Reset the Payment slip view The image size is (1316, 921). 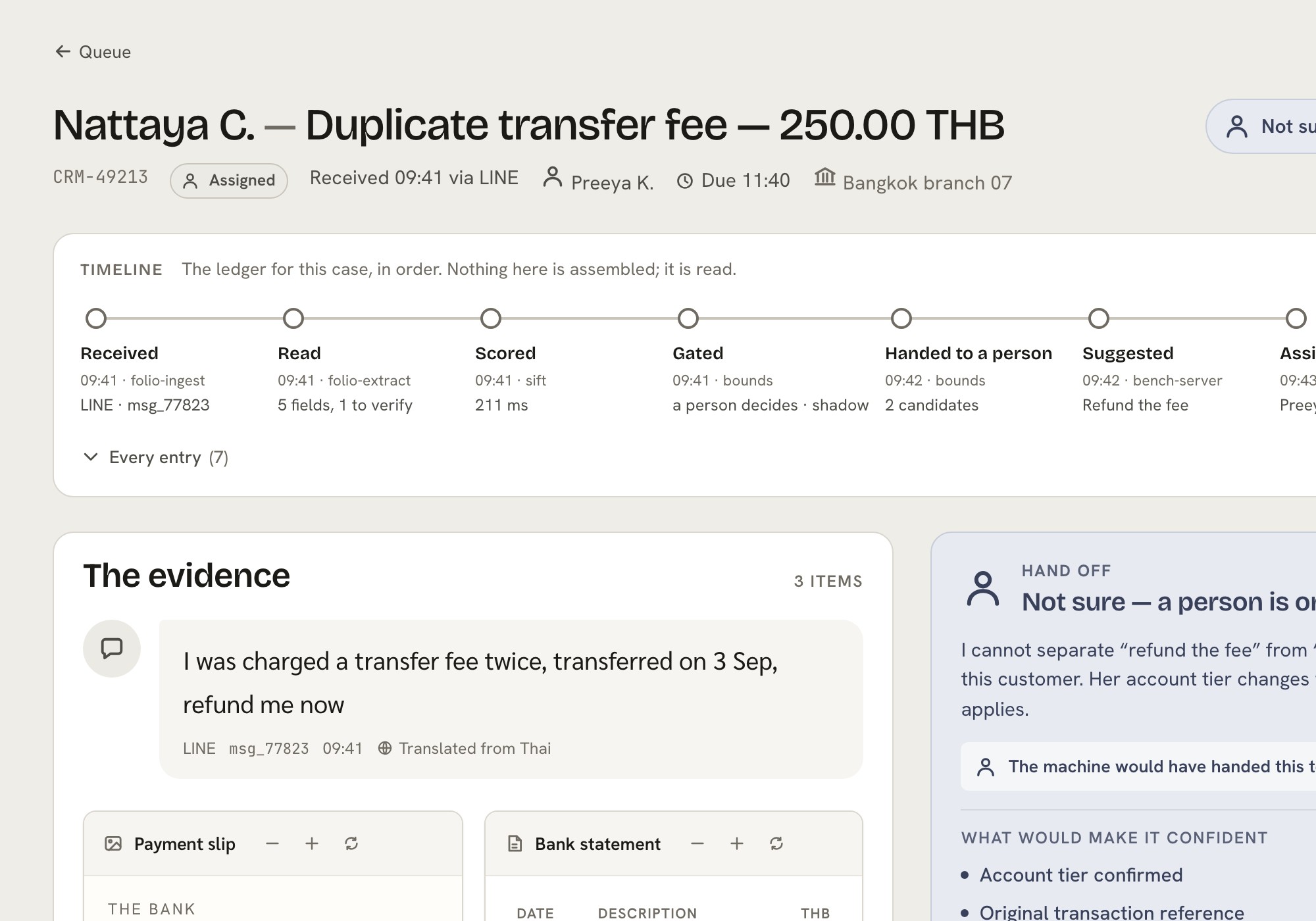[x=351, y=843]
